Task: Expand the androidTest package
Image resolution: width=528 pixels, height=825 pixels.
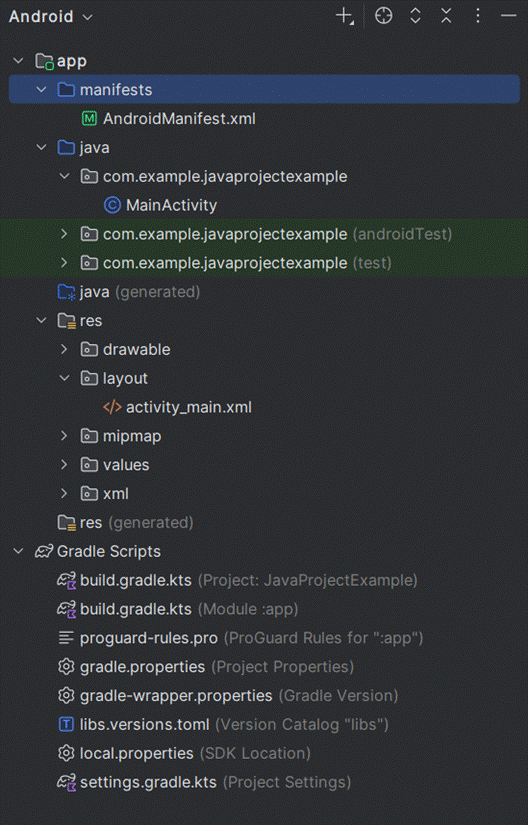Action: 64,234
